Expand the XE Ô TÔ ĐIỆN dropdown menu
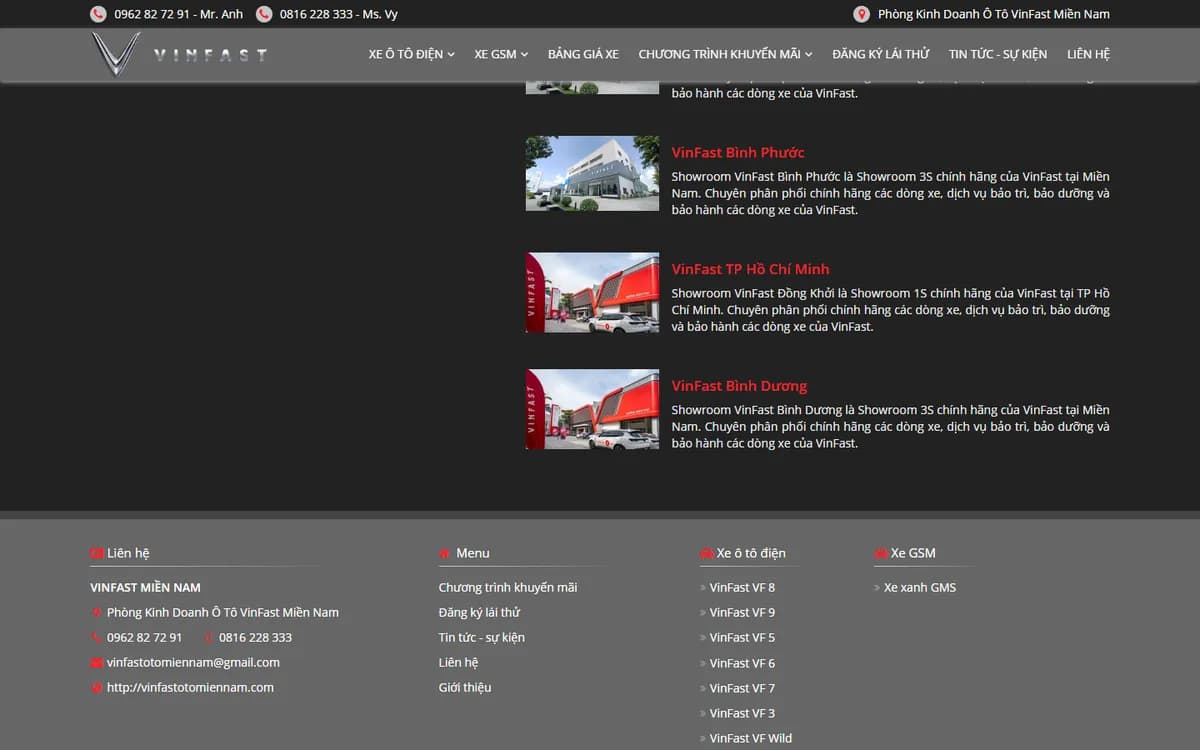This screenshot has height=750, width=1200. tap(411, 54)
